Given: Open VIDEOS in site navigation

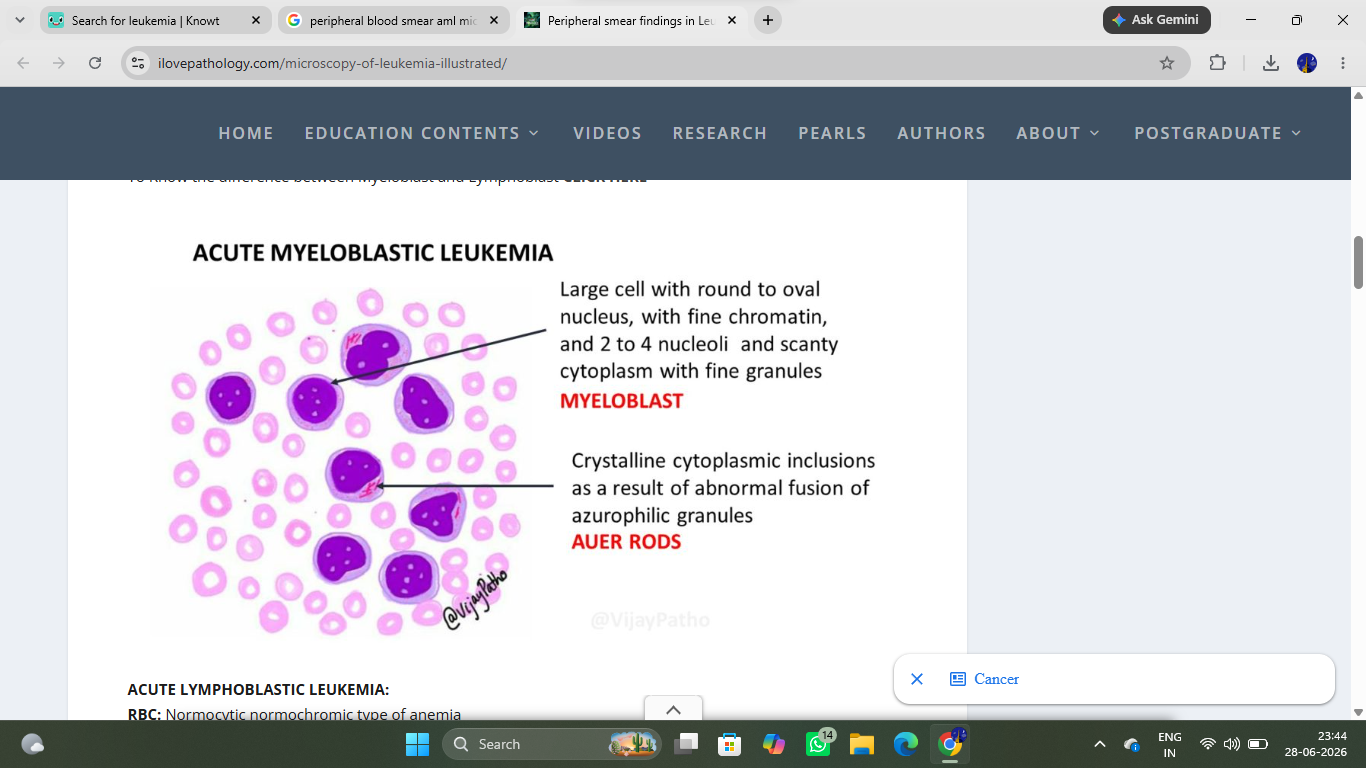Looking at the screenshot, I should (607, 133).
